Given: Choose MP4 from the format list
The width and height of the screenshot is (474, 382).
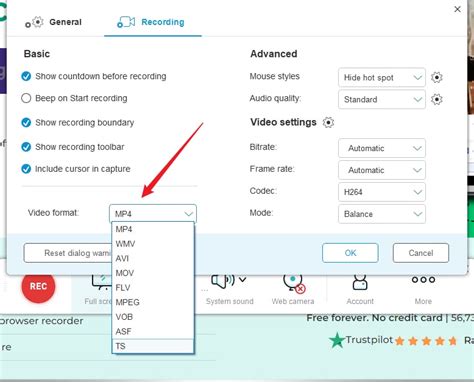Looking at the screenshot, I should [x=153, y=229].
